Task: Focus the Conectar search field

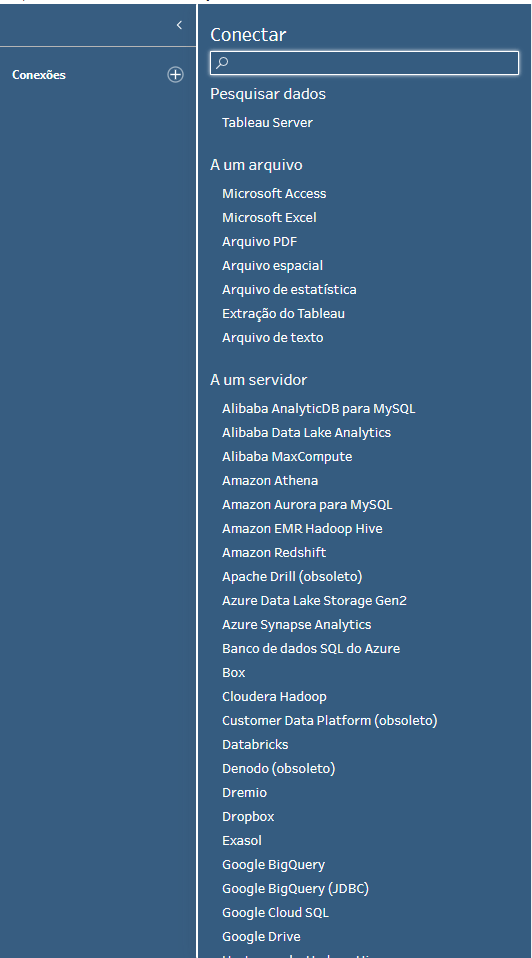Action: [x=365, y=63]
